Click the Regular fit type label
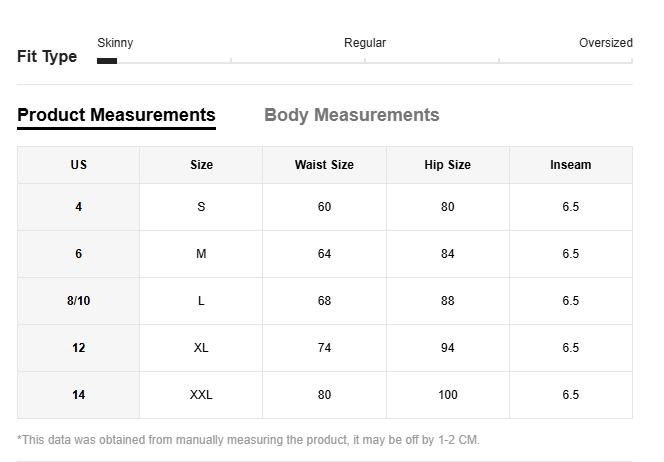Screen dimensions: 664x462 [x=365, y=43]
